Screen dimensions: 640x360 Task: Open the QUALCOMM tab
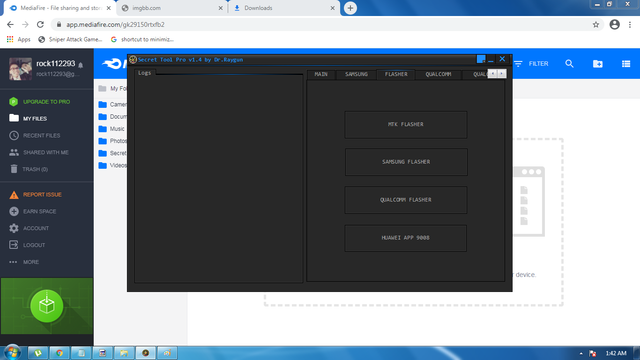point(438,74)
